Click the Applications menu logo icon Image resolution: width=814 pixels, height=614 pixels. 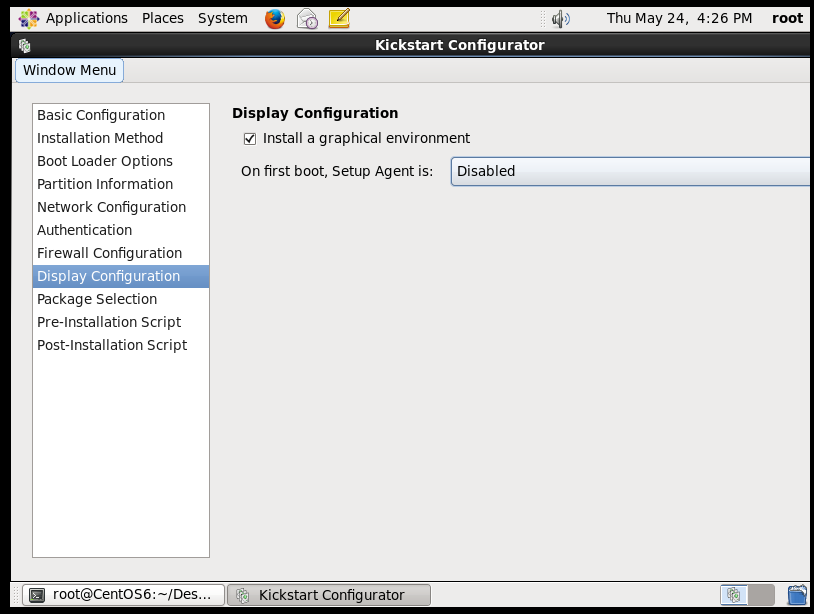[29, 19]
